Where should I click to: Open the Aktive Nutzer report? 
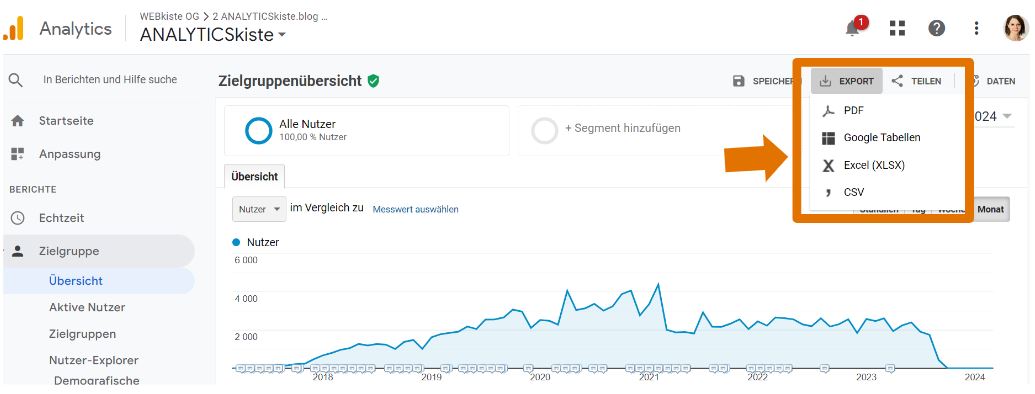point(87,307)
